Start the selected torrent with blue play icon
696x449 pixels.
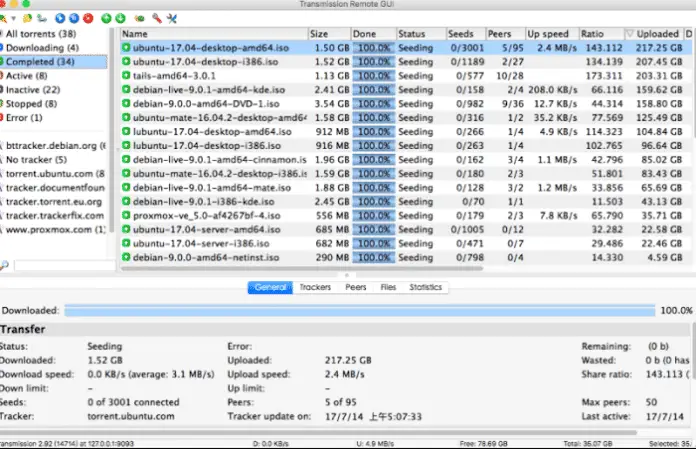[60, 18]
